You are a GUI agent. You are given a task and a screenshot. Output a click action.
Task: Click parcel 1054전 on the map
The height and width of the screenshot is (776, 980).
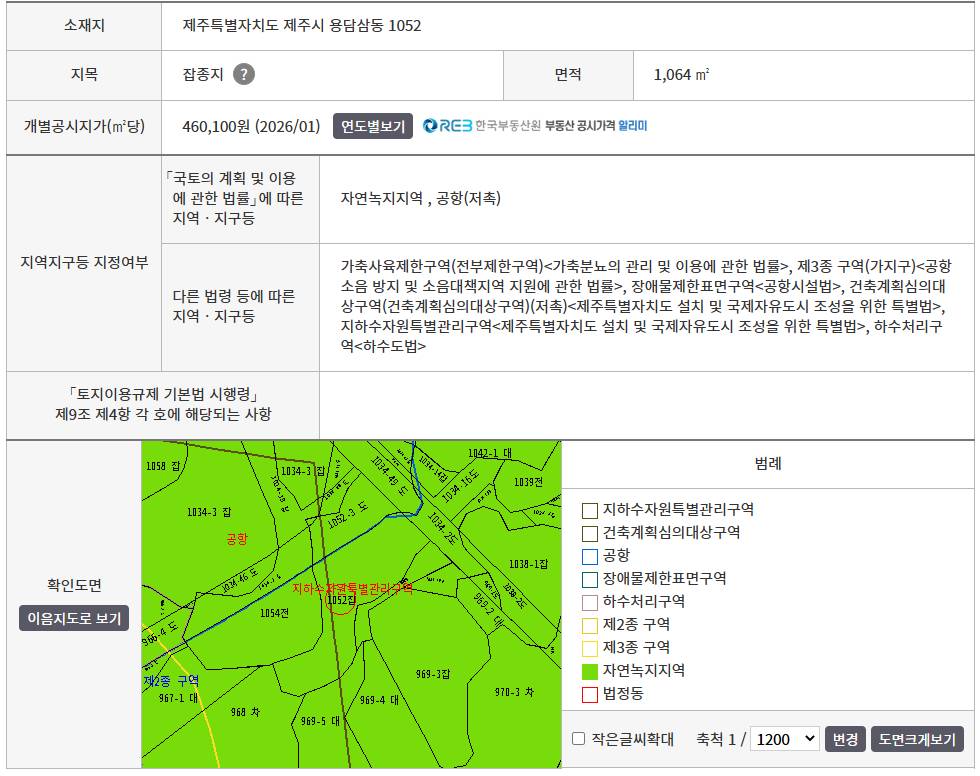(274, 613)
